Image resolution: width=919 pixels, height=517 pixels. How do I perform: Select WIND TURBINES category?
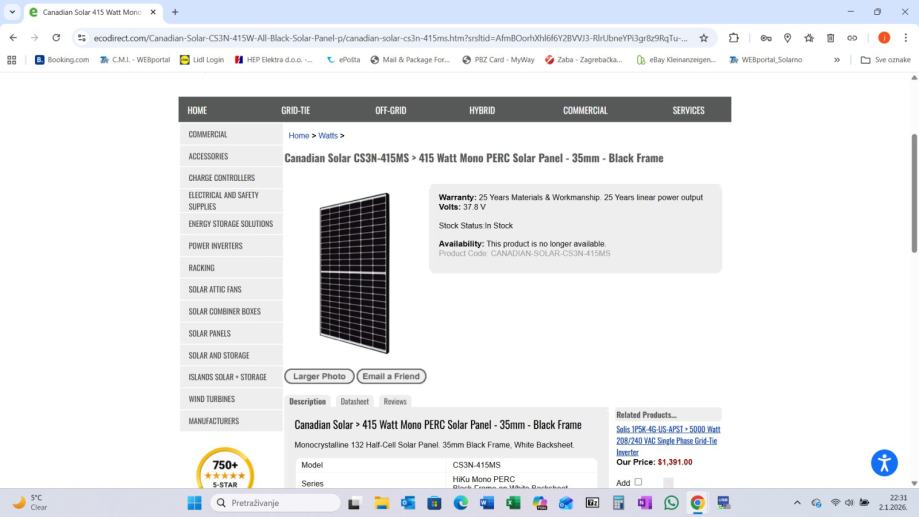tap(231, 399)
